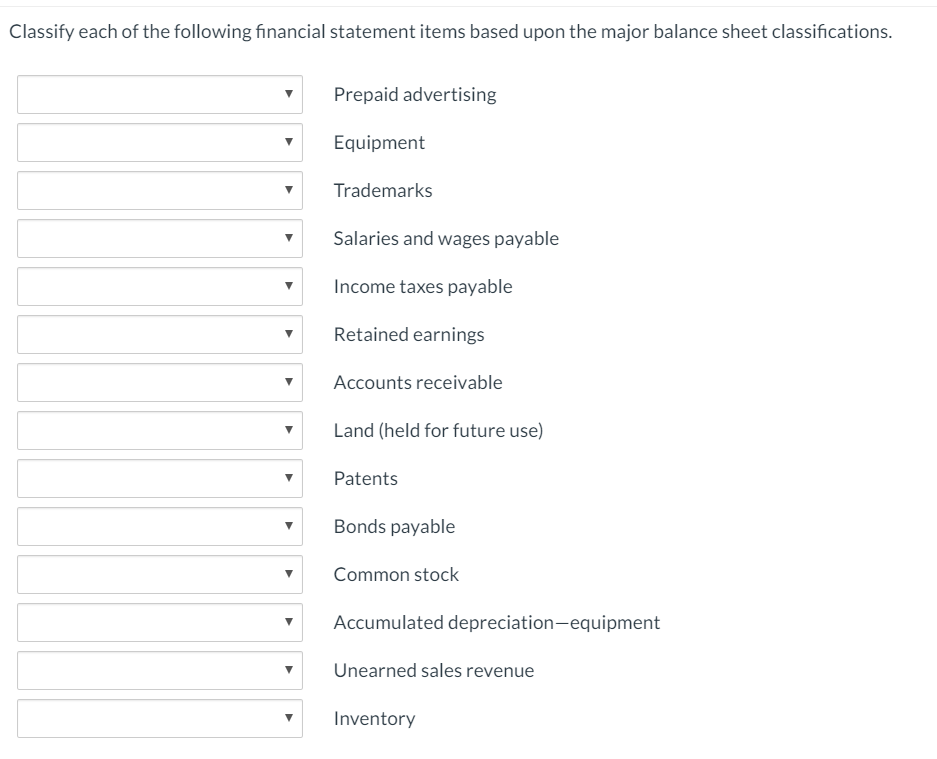Click the arrow icon in the Equipment dropdown
Image resolution: width=937 pixels, height=759 pixels.
pyautogui.click(x=289, y=142)
